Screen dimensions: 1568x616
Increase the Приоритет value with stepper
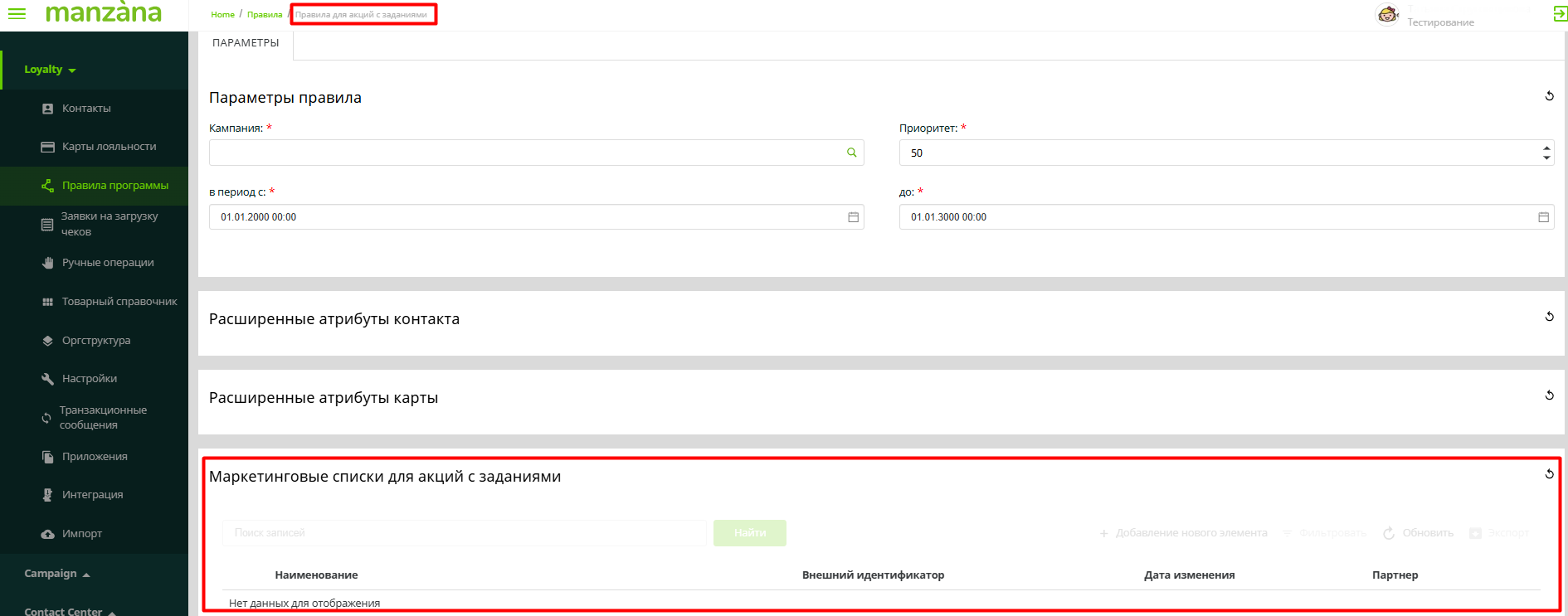pyautogui.click(x=1546, y=148)
